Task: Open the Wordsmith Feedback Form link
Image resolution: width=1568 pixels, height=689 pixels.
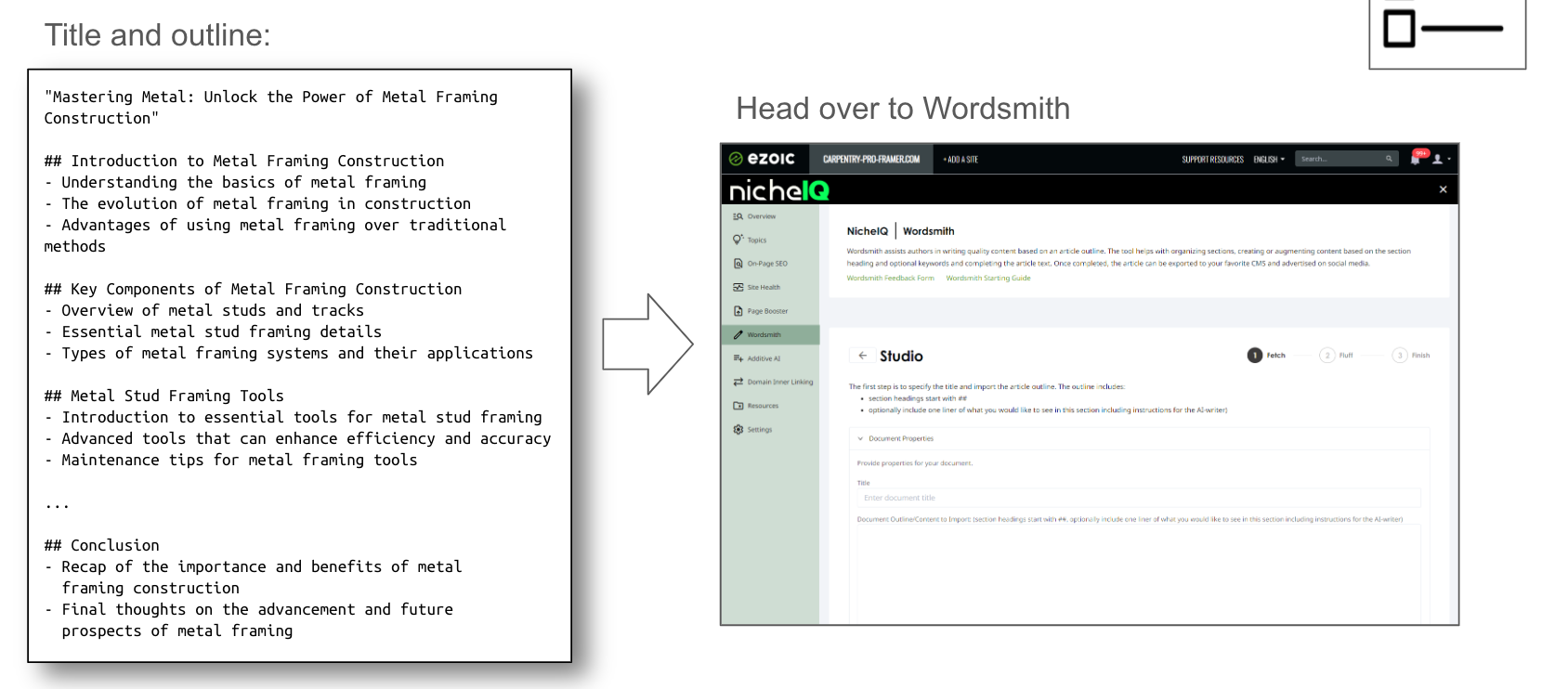Action: (x=890, y=278)
